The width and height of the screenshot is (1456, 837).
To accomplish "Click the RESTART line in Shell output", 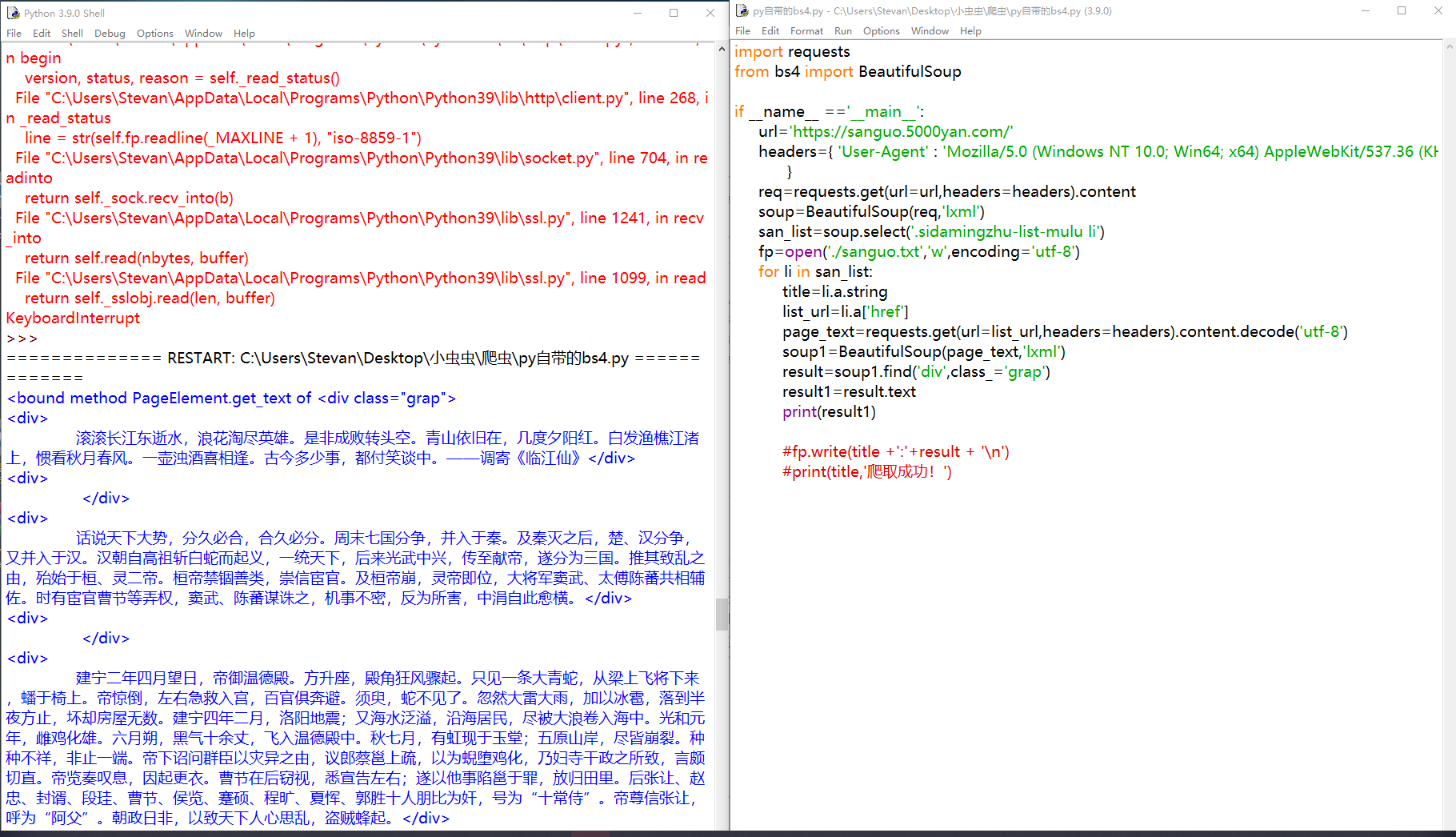I will (354, 367).
